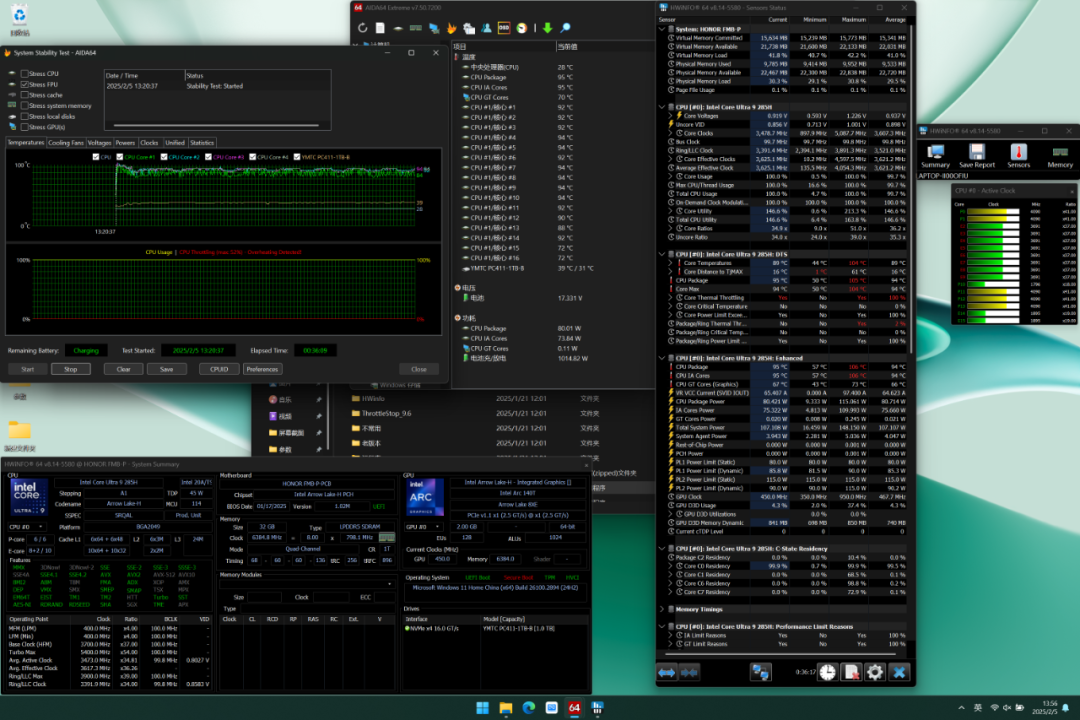Viewport: 1080px width, 720px height.
Task: Toggle CPU Core #1 graph checkbox
Action: pyautogui.click(x=120, y=157)
